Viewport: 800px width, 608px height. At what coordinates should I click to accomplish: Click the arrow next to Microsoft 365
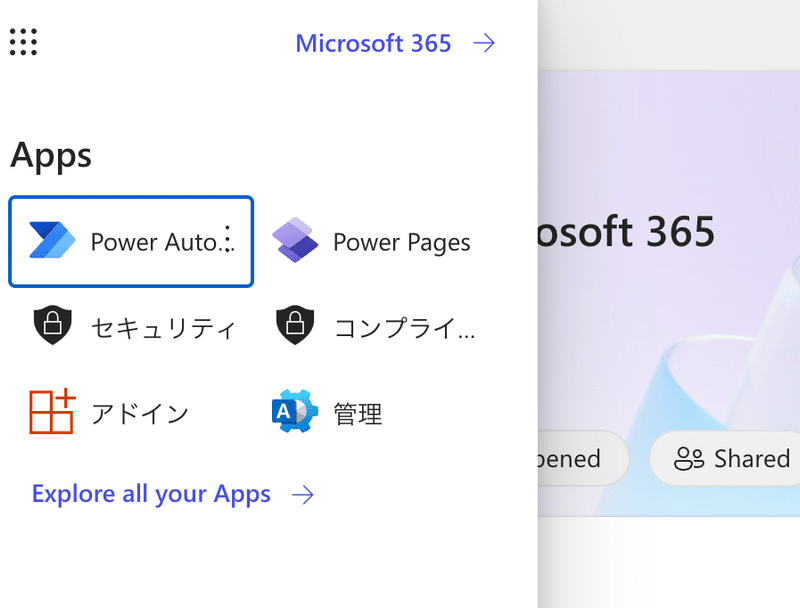[484, 43]
